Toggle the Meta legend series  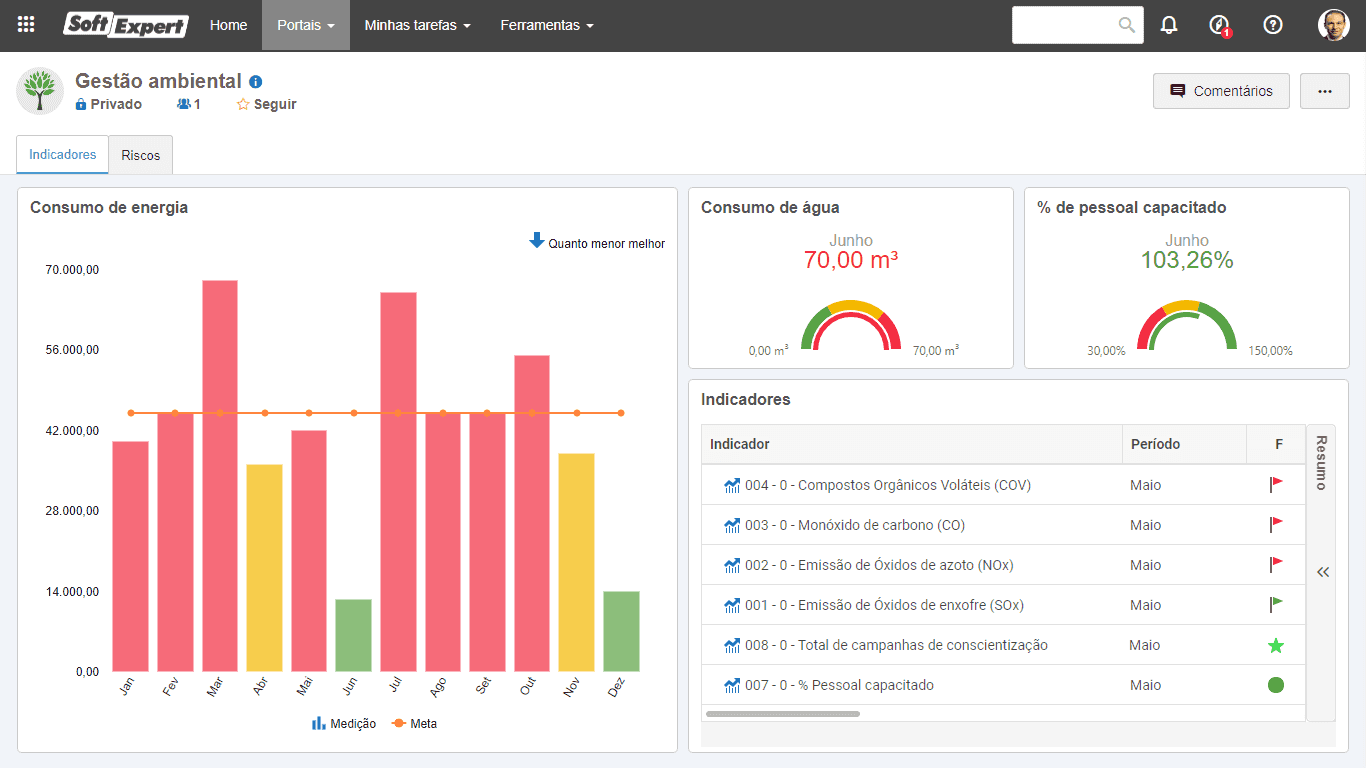point(414,723)
